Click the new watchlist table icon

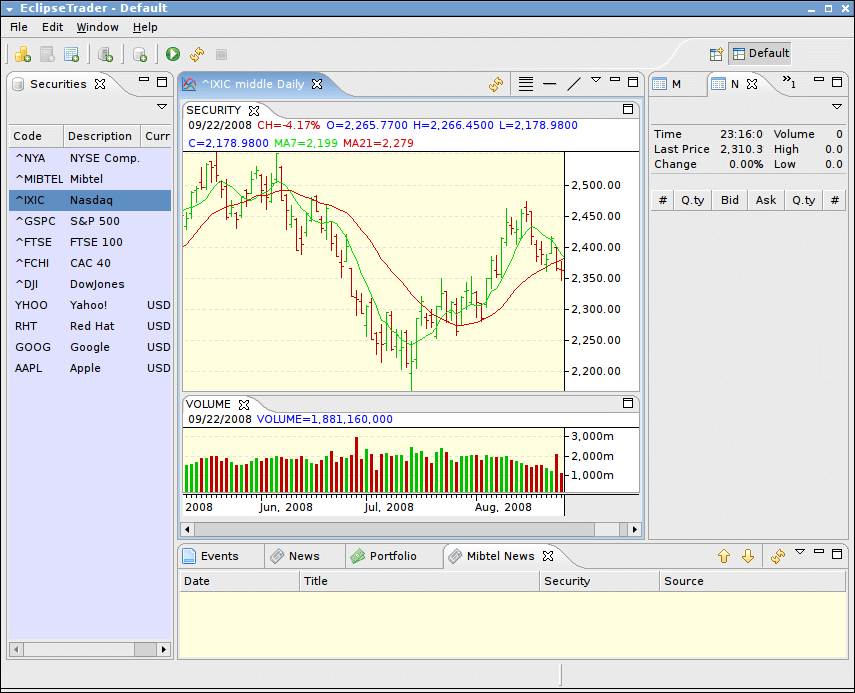71,54
